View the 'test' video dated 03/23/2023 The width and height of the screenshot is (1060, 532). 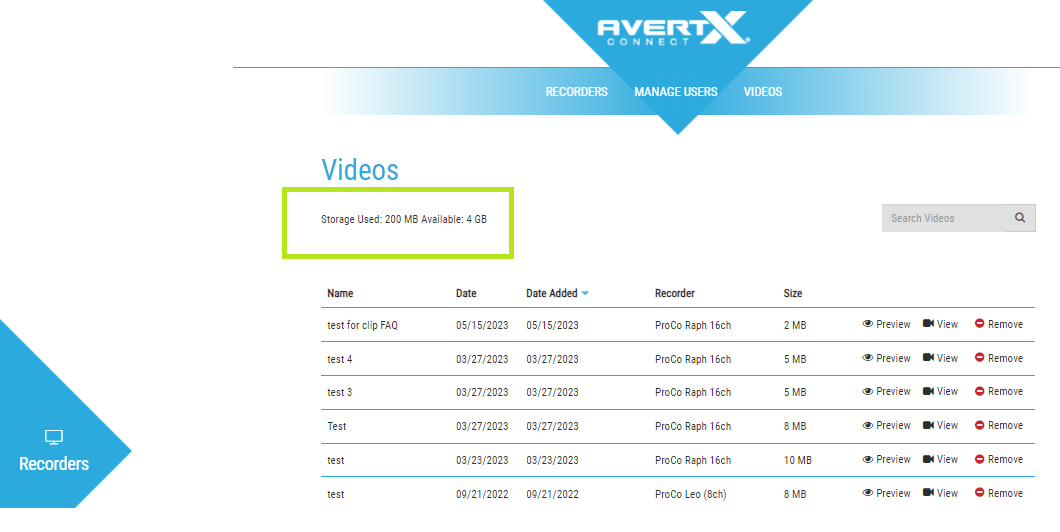(940, 460)
